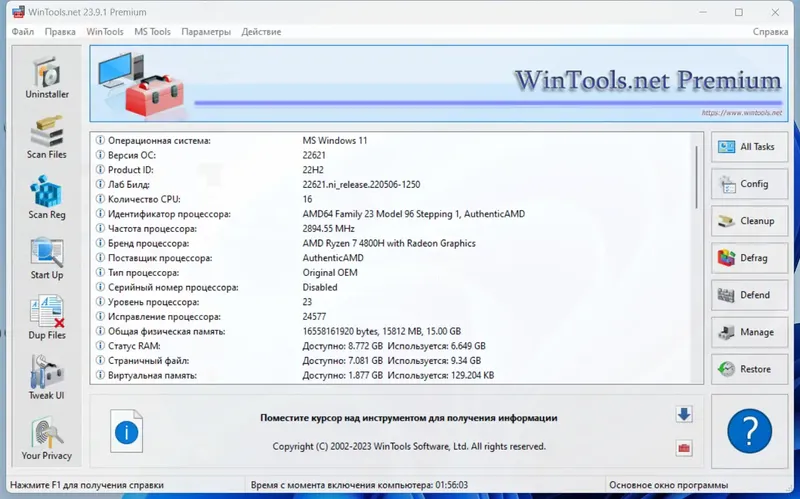Open the Defrag category

pyautogui.click(x=749, y=258)
